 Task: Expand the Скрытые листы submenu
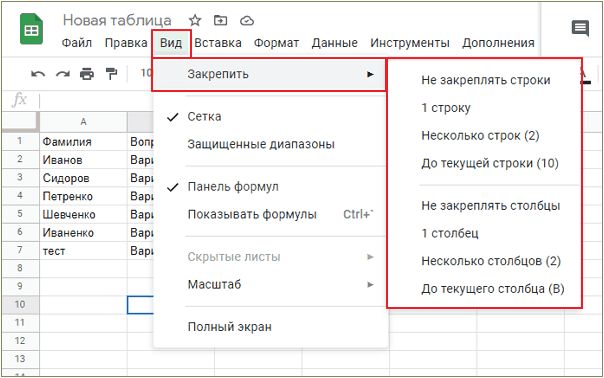coord(270,257)
